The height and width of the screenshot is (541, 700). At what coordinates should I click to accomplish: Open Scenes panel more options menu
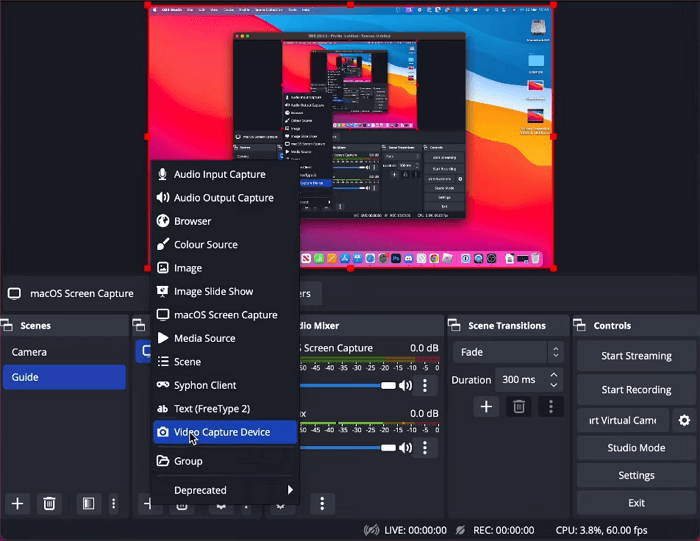[113, 504]
